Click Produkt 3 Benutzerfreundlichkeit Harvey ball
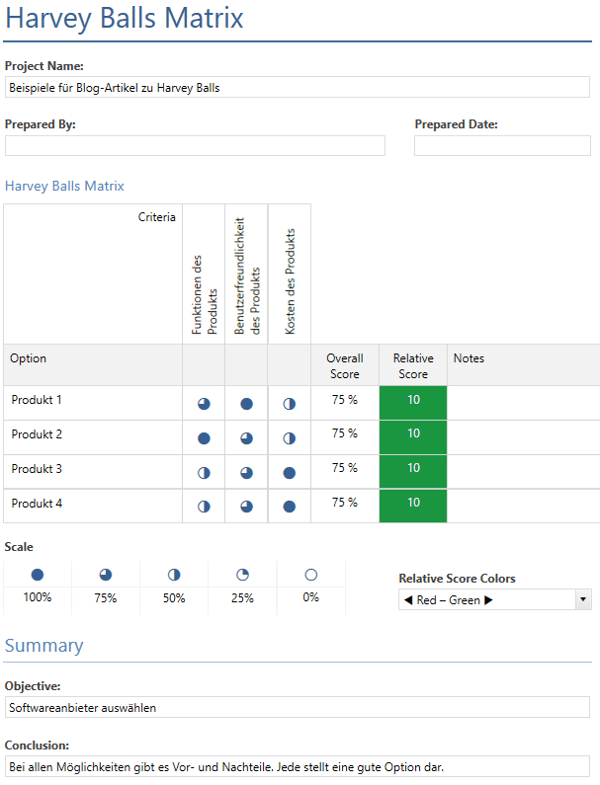Screen dimensions: 600x785 click(x=246, y=473)
